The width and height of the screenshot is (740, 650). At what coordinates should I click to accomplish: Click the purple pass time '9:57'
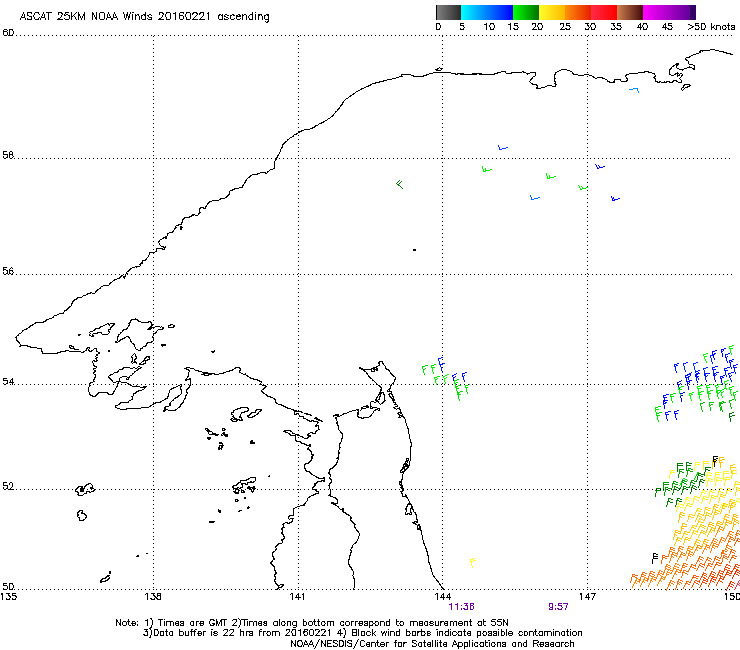[x=558, y=607]
